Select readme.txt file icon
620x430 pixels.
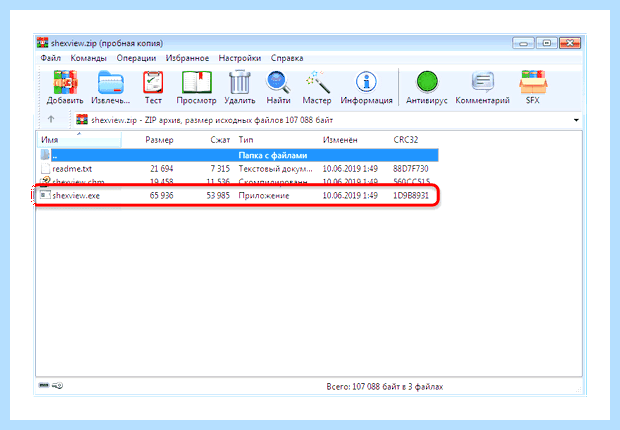(x=45, y=169)
